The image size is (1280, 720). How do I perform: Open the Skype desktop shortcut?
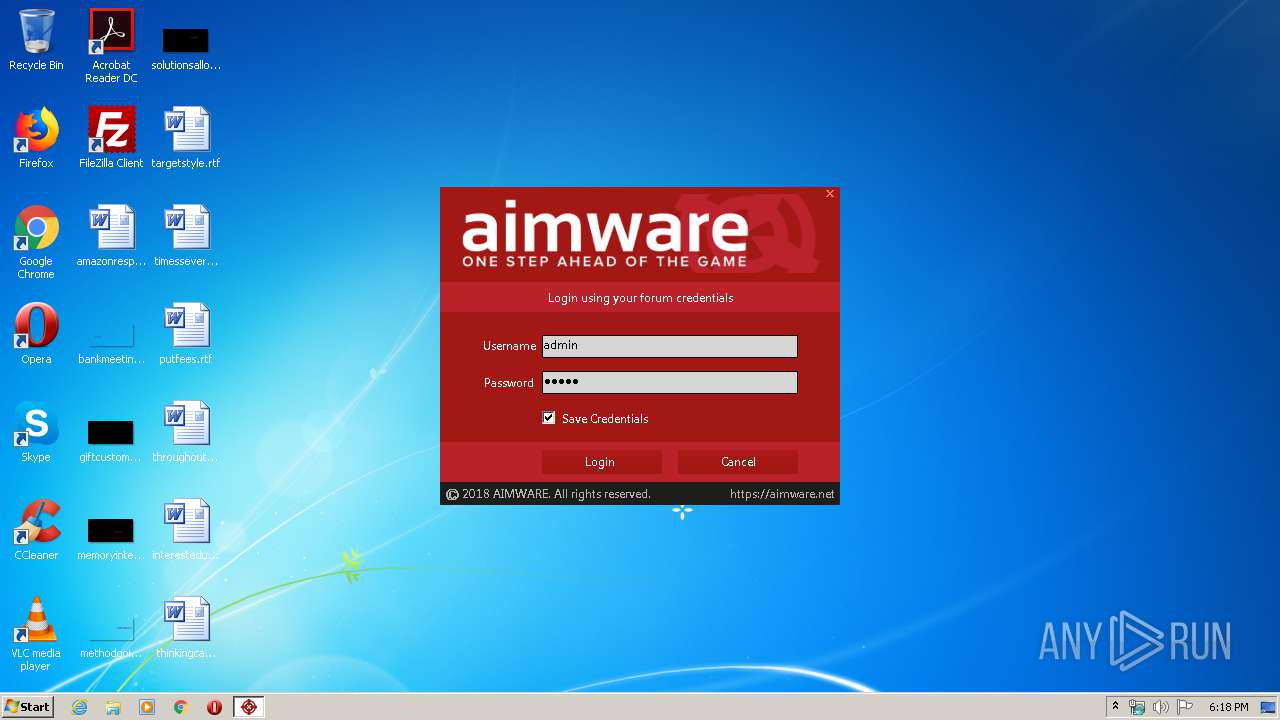pos(36,432)
